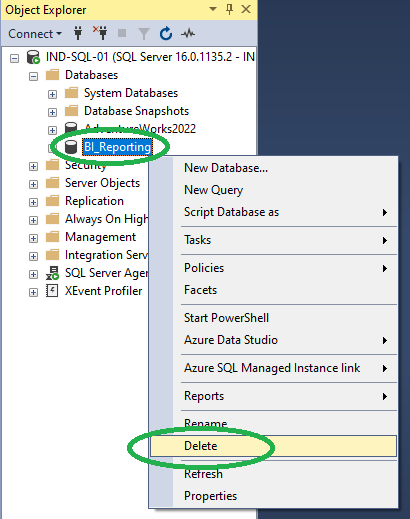The image size is (410, 519).
Task: Expand the System Databases node
Action: (52, 94)
